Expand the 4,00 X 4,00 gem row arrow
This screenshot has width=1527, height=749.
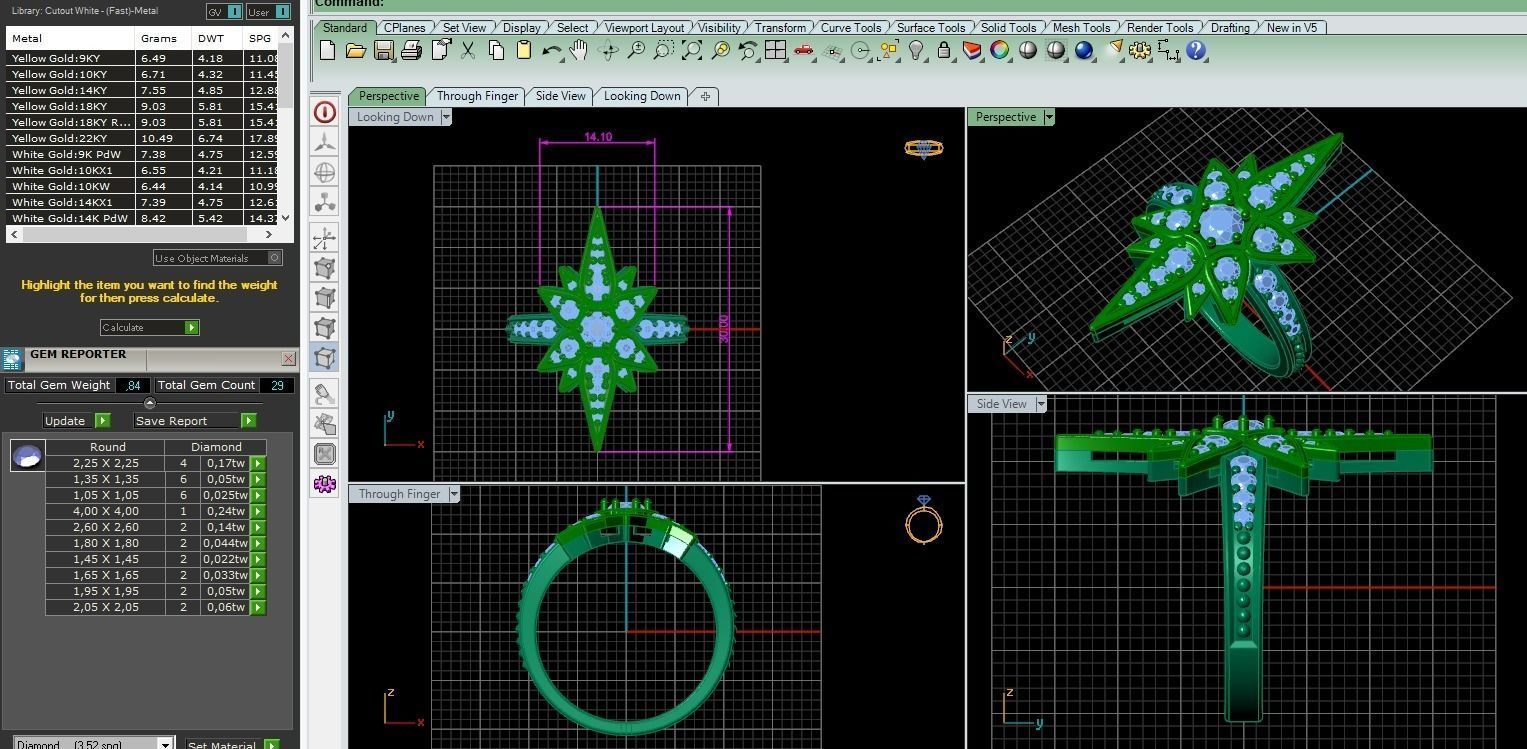258,511
